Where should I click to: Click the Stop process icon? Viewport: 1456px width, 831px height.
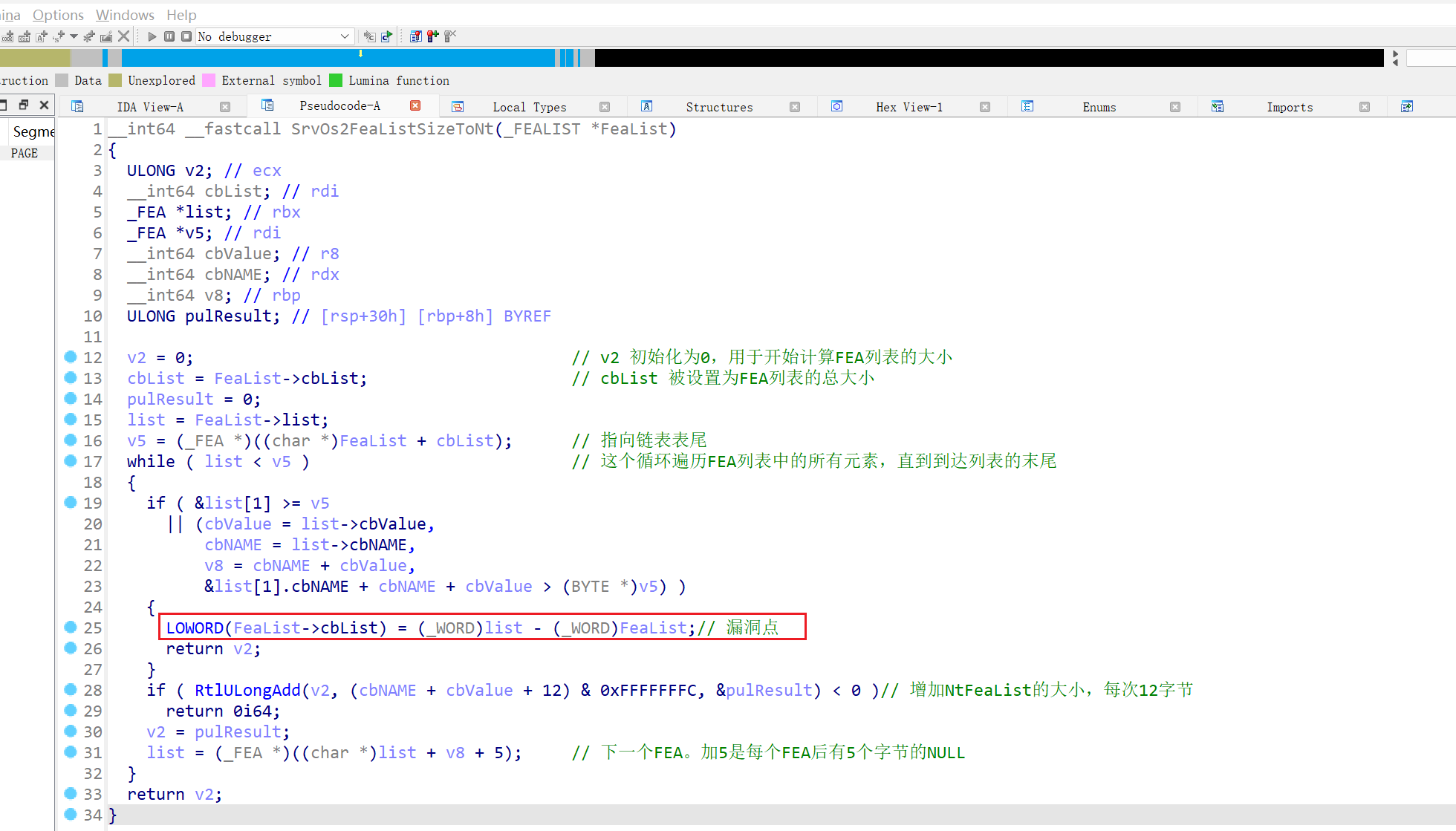(x=186, y=36)
